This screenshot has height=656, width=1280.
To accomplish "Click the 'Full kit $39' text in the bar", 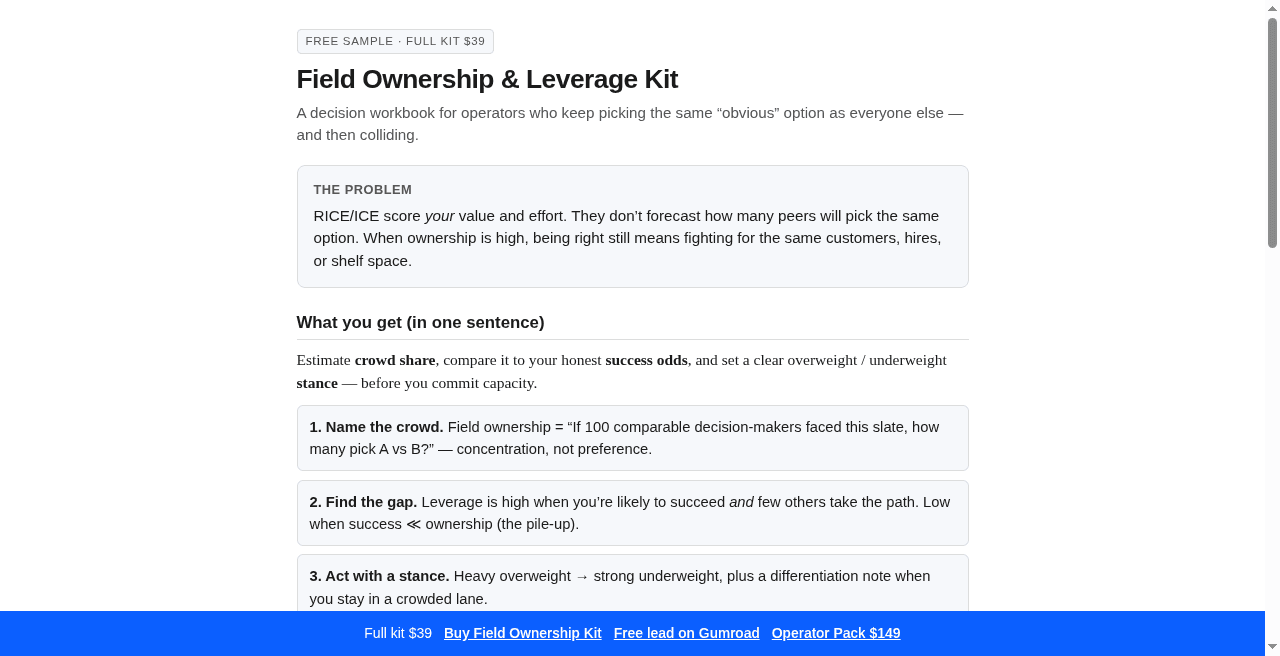I will tap(398, 633).
